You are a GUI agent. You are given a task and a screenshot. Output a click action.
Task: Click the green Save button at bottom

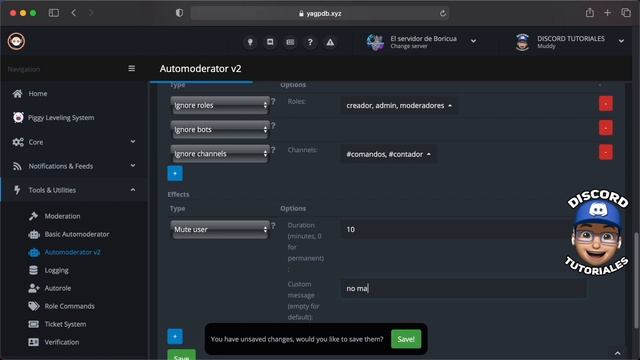point(181,355)
